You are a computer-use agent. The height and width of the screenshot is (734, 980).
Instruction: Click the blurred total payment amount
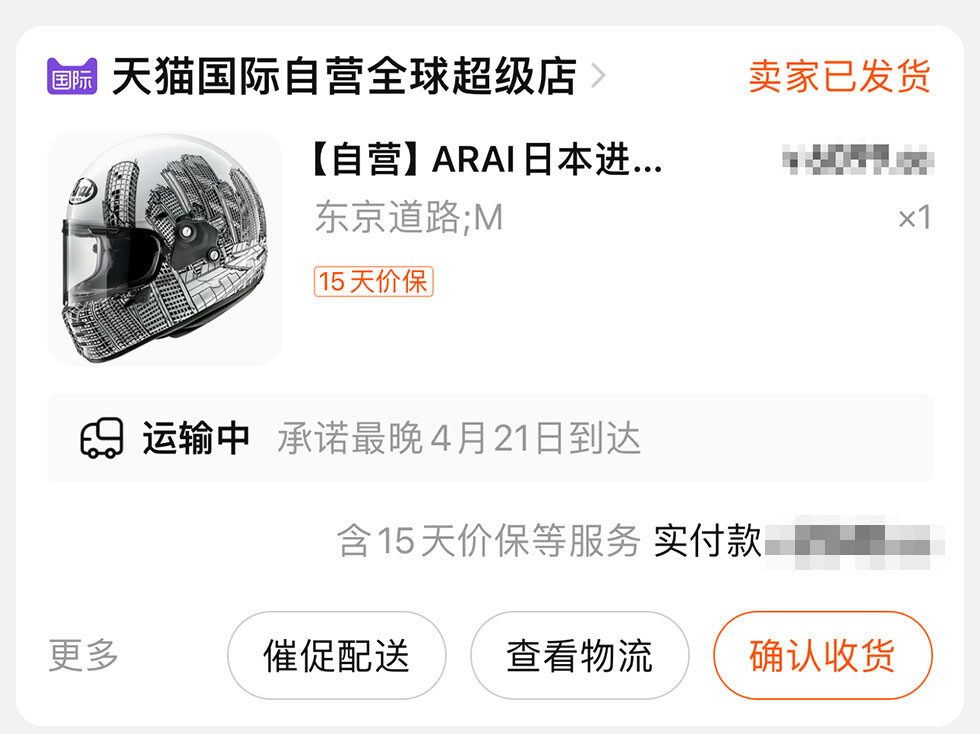click(x=853, y=541)
